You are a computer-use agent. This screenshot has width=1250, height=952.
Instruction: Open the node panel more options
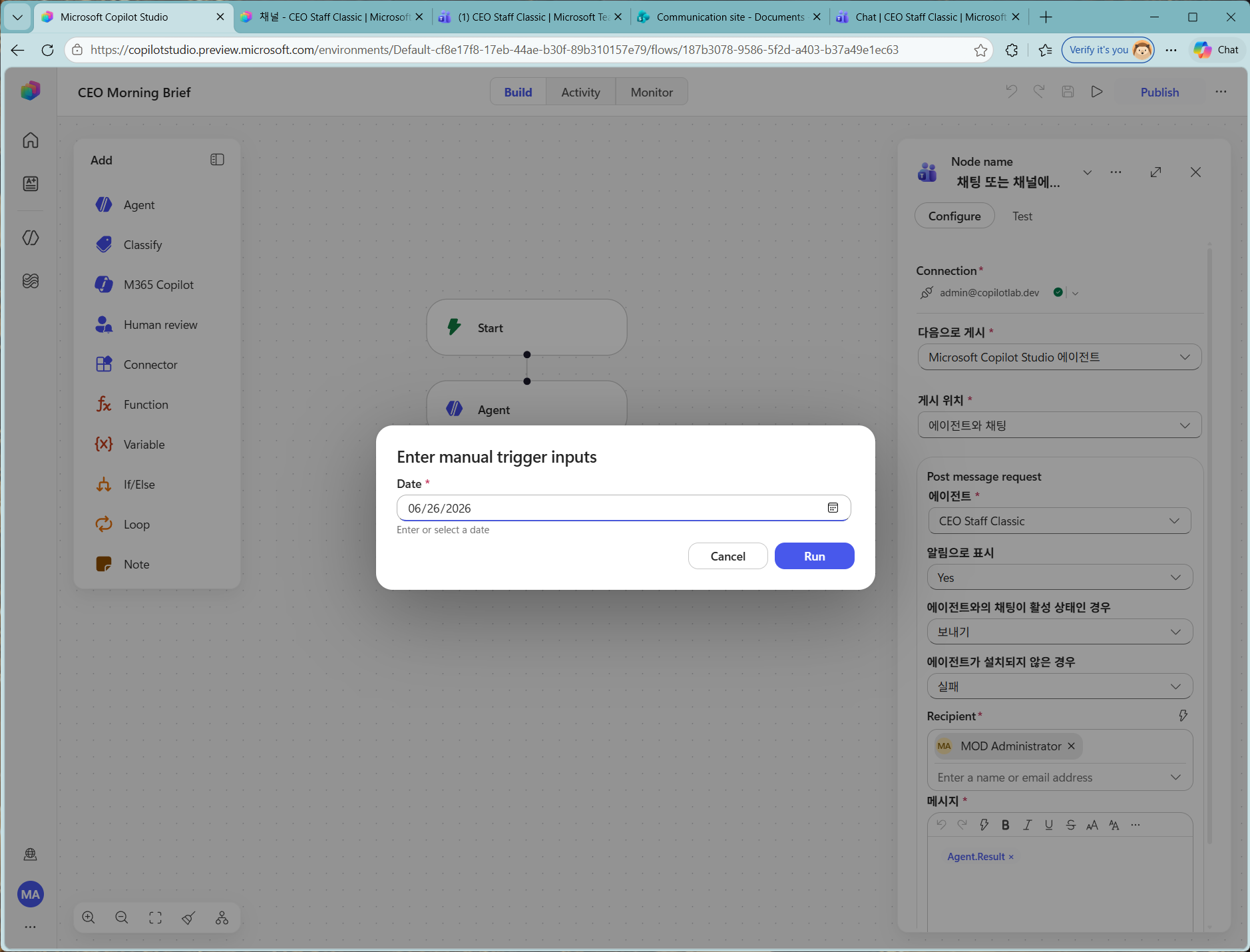(x=1116, y=172)
